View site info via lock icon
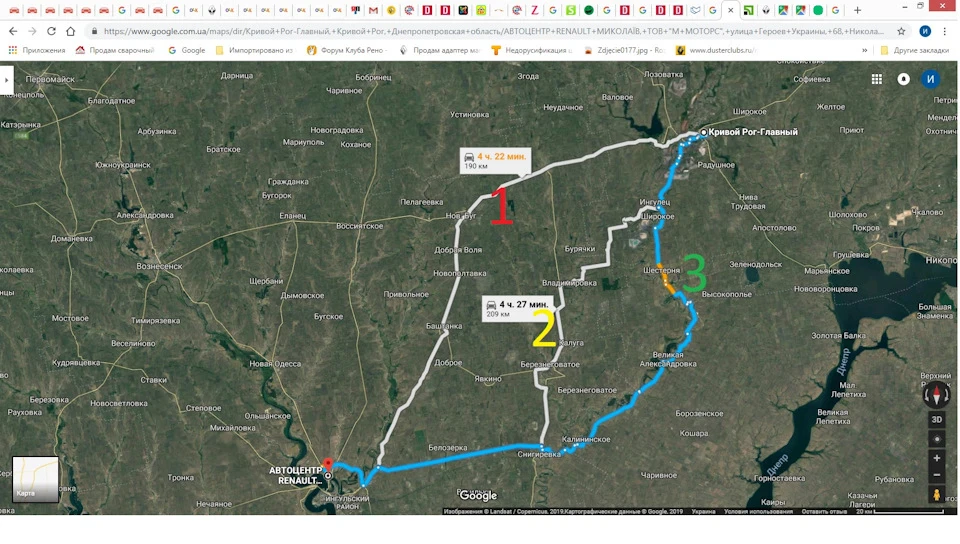Viewport: 960px width, 544px height. (94, 31)
